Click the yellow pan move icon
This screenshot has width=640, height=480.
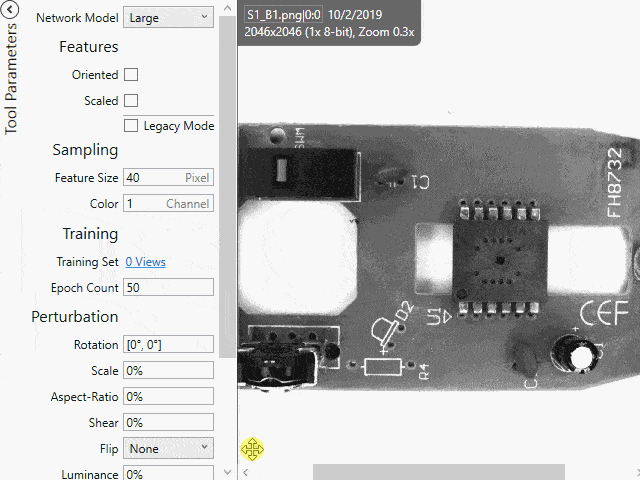(x=252, y=449)
